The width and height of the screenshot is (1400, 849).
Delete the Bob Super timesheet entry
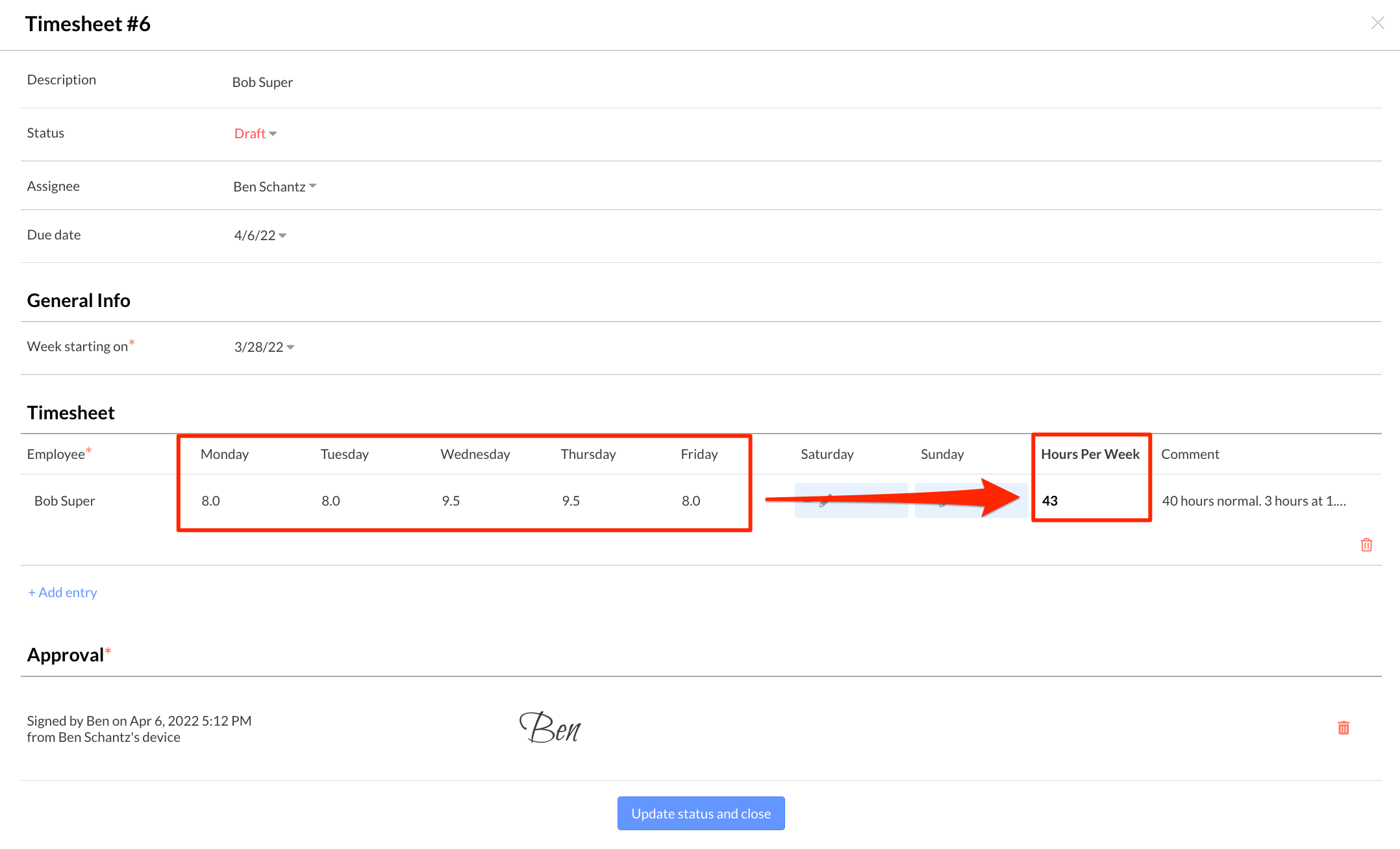pos(1366,545)
